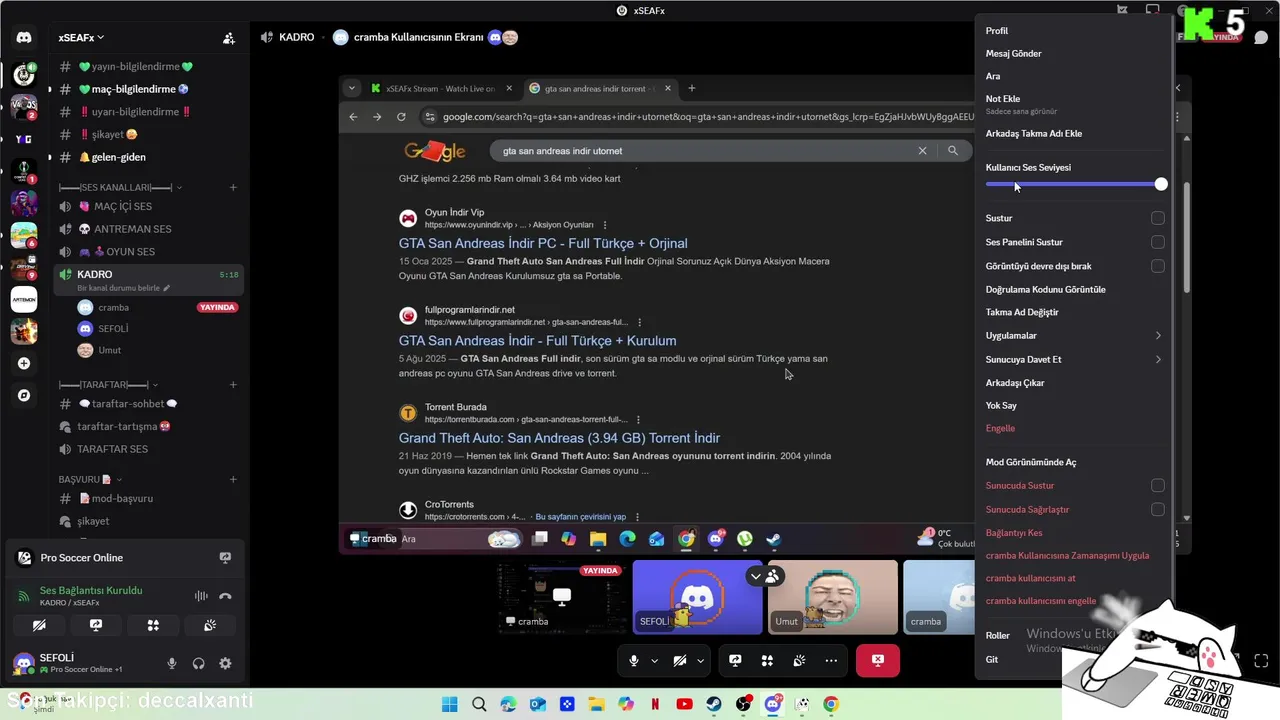Open user settings gear icon
Viewport: 1280px width, 720px height.
click(225, 663)
